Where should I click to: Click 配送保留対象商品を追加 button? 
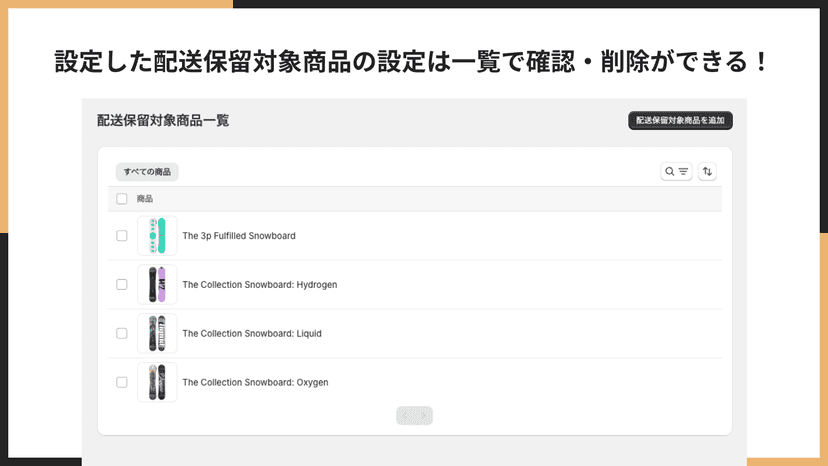(x=680, y=120)
